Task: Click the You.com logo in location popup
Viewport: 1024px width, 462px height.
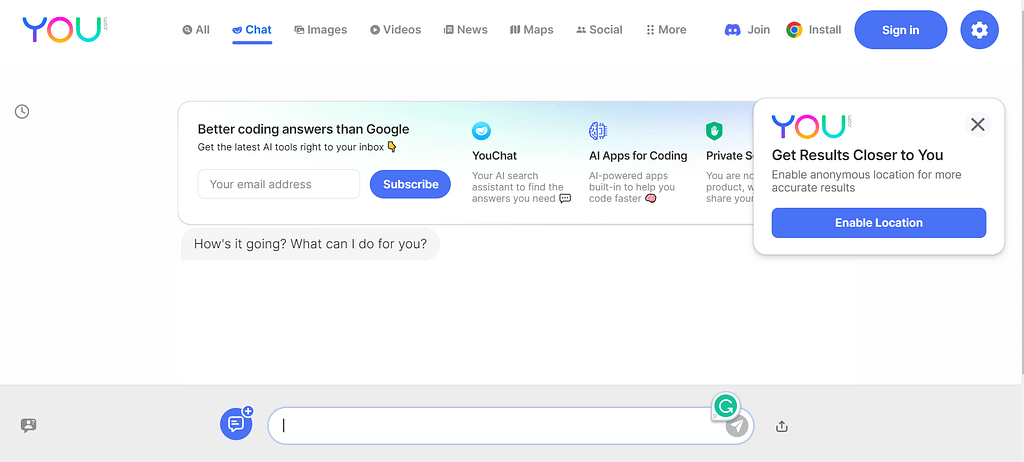Action: (812, 126)
